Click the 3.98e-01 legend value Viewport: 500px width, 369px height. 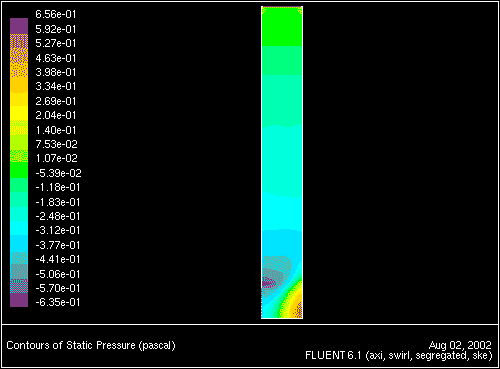(x=56, y=72)
